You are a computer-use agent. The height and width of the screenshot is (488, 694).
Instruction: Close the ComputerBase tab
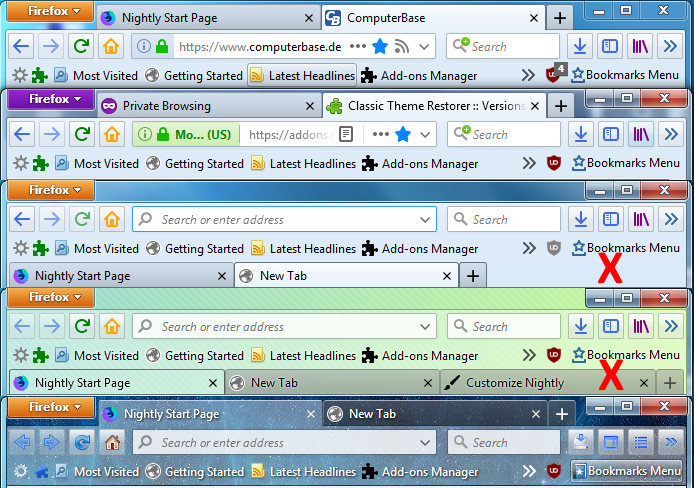[534, 18]
